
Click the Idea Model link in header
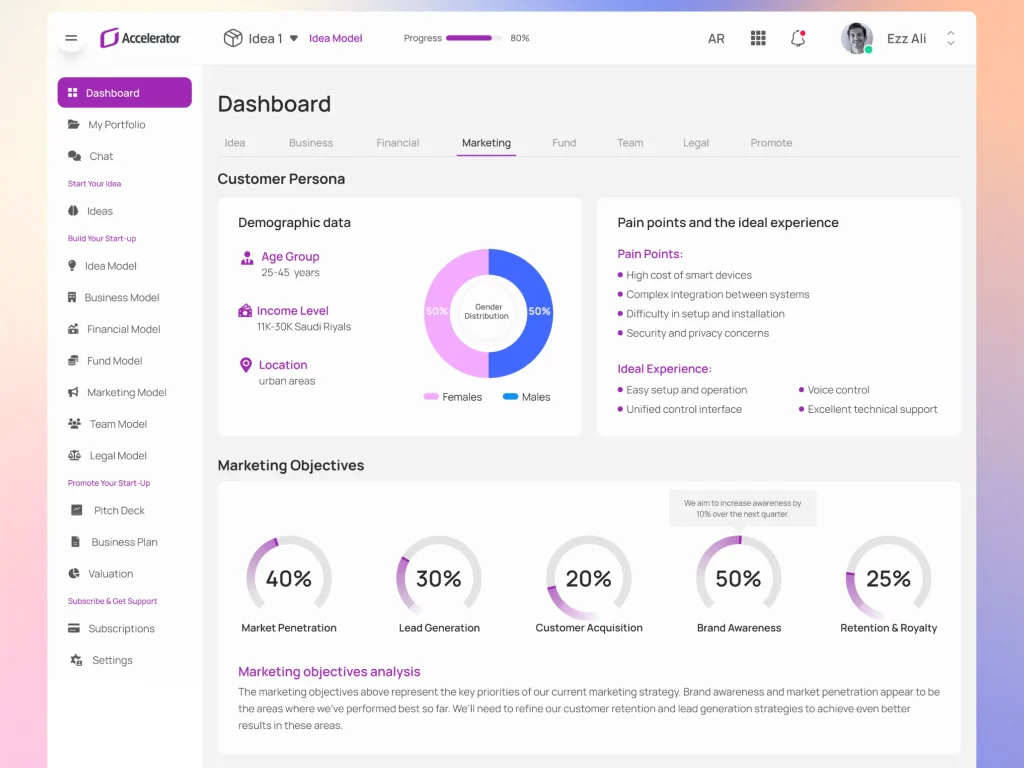tap(335, 39)
